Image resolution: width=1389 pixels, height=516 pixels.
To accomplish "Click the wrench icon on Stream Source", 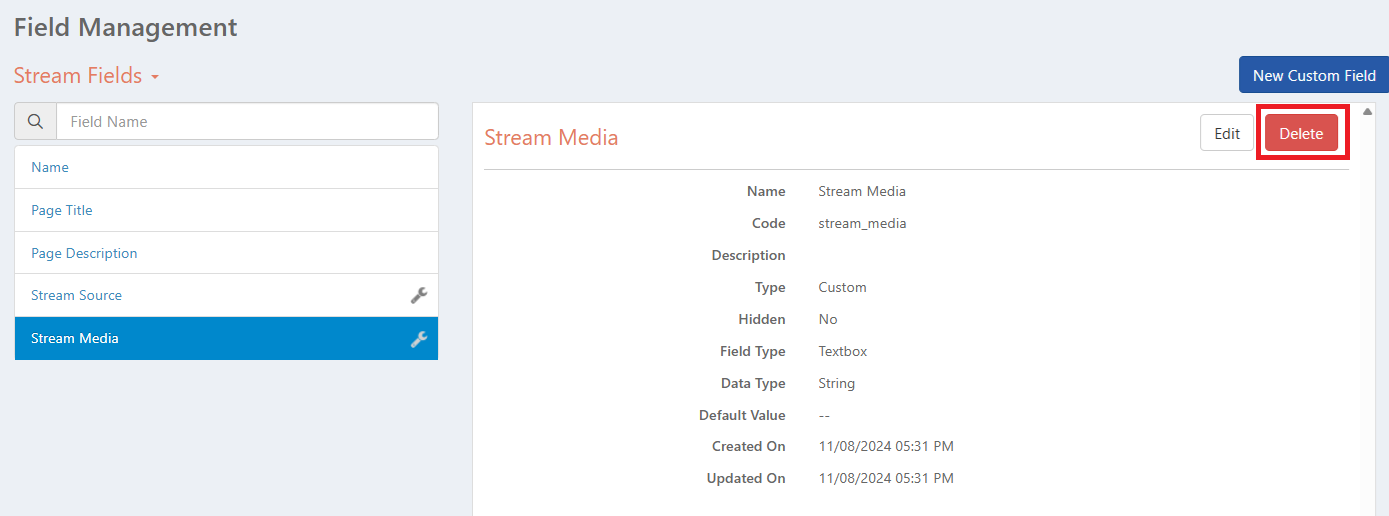I will pos(419,295).
